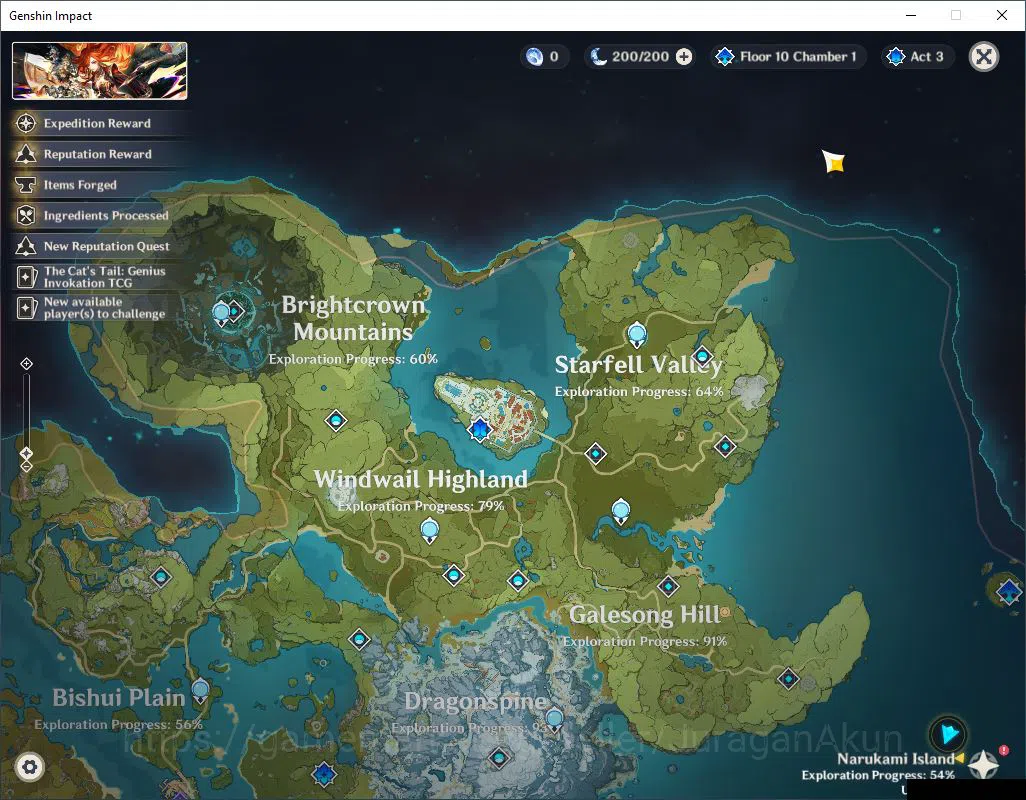
Task: Click the teleport pin in Starfell Valley
Action: click(637, 335)
